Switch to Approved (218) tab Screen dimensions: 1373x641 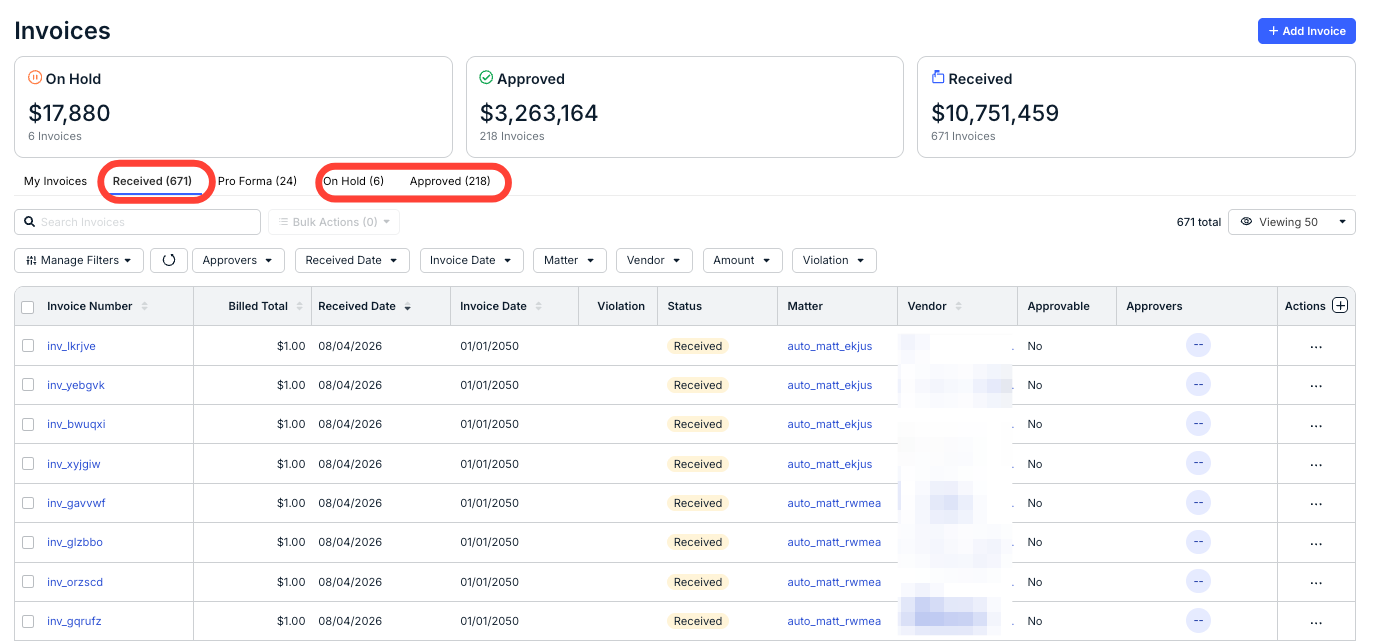tap(450, 181)
